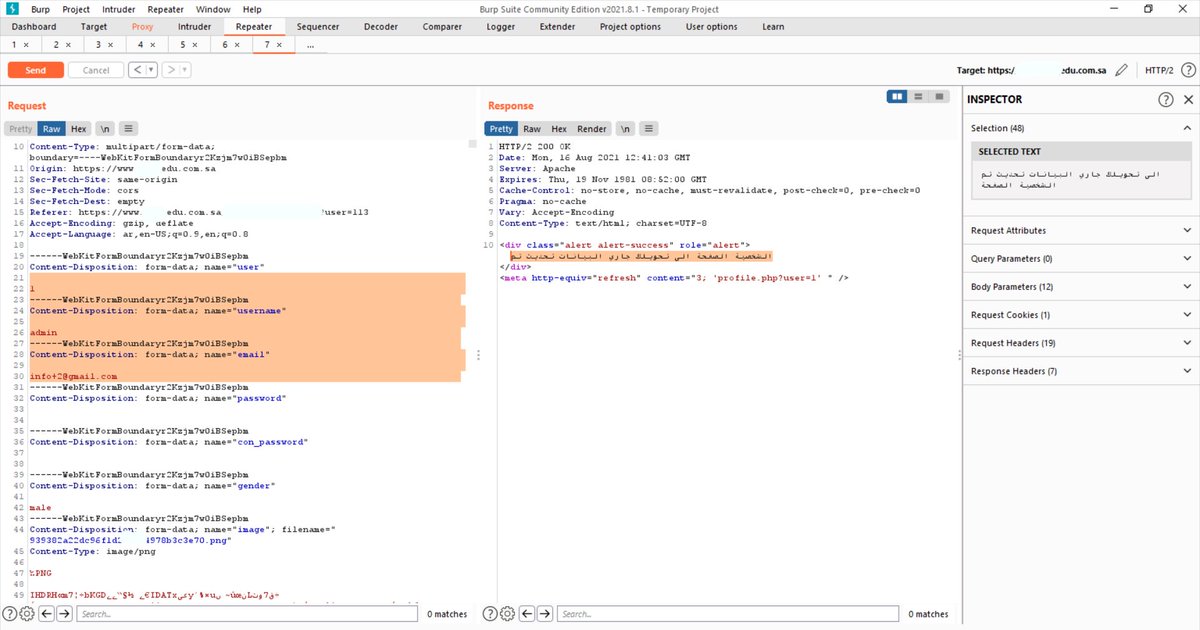This screenshot has height=630, width=1200.
Task: Switch to the Proxy tab
Action: (x=143, y=27)
